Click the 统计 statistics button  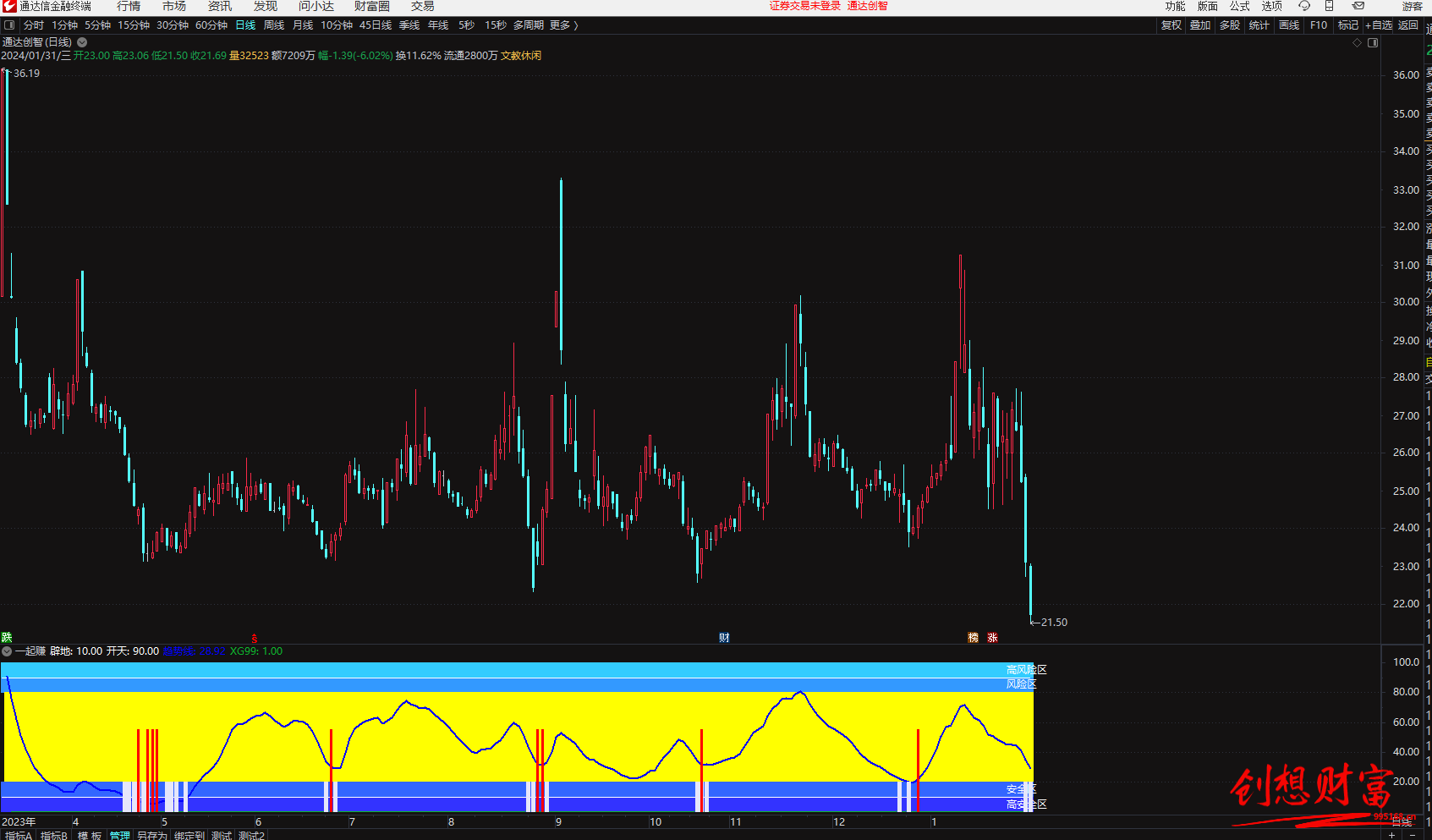(1259, 25)
